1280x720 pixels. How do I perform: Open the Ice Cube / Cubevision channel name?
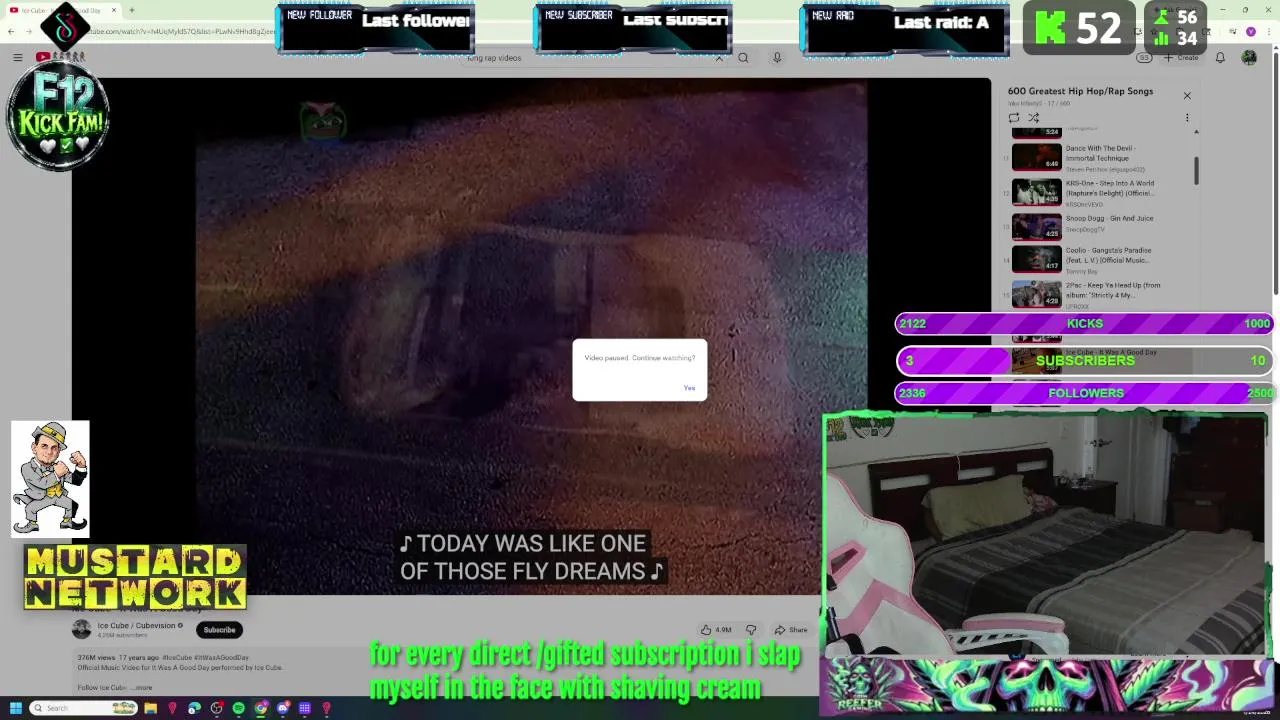(x=136, y=626)
